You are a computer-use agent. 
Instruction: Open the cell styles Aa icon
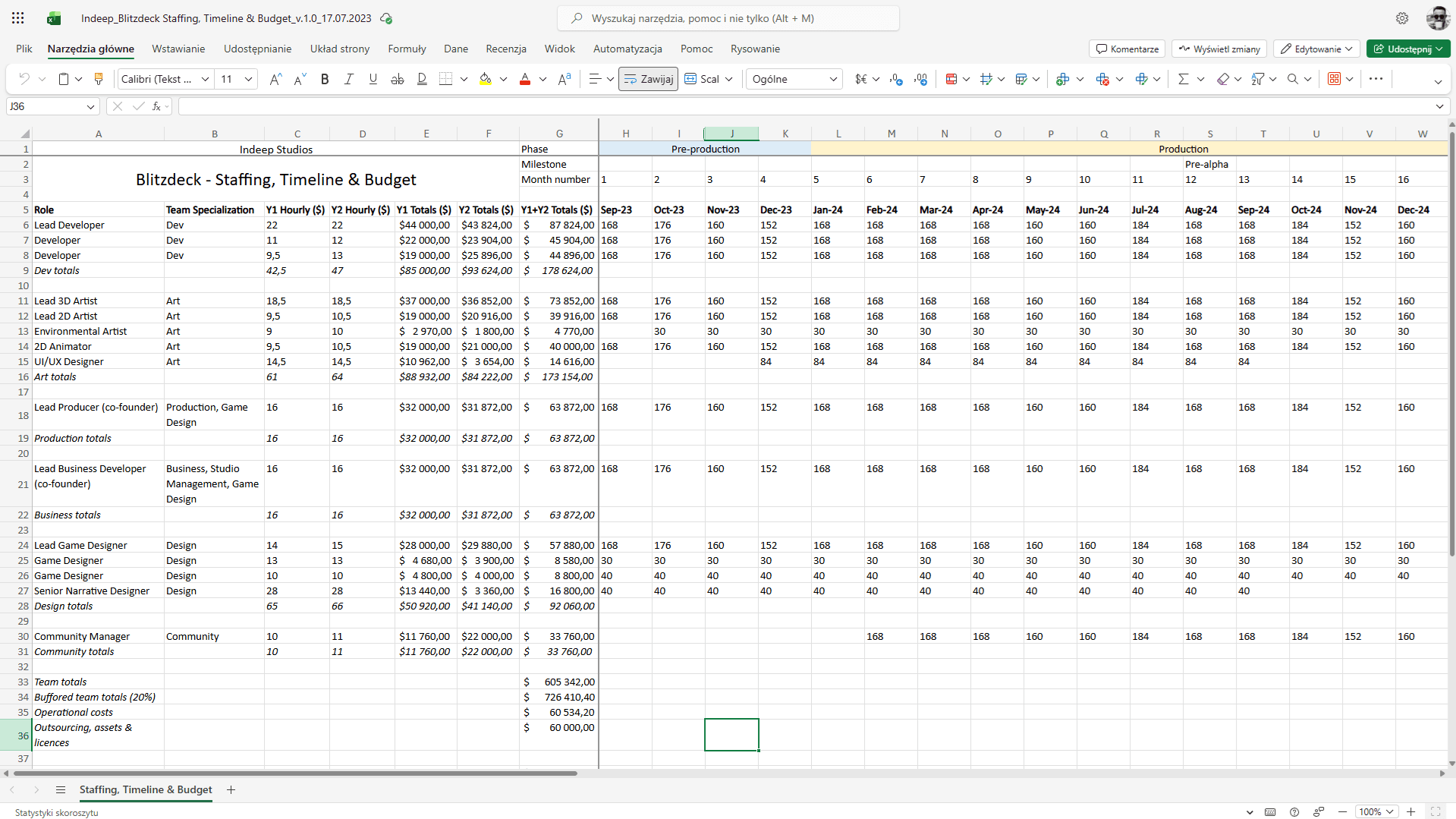564,79
